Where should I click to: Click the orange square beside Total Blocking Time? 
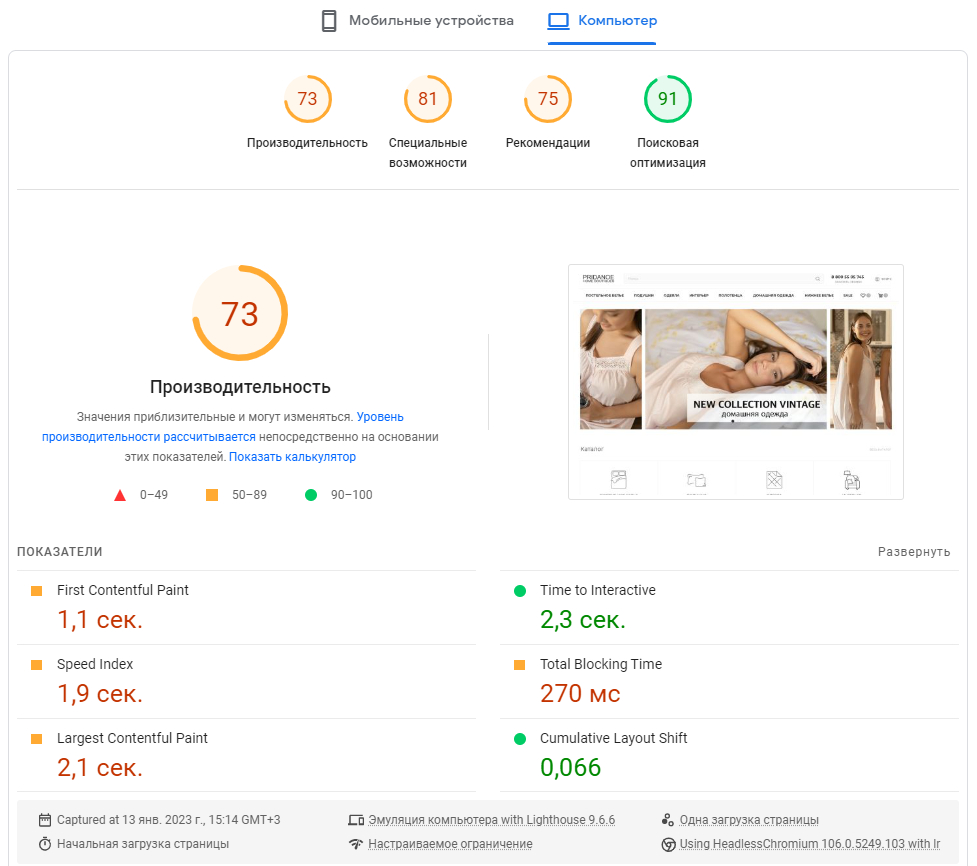pyautogui.click(x=520, y=665)
